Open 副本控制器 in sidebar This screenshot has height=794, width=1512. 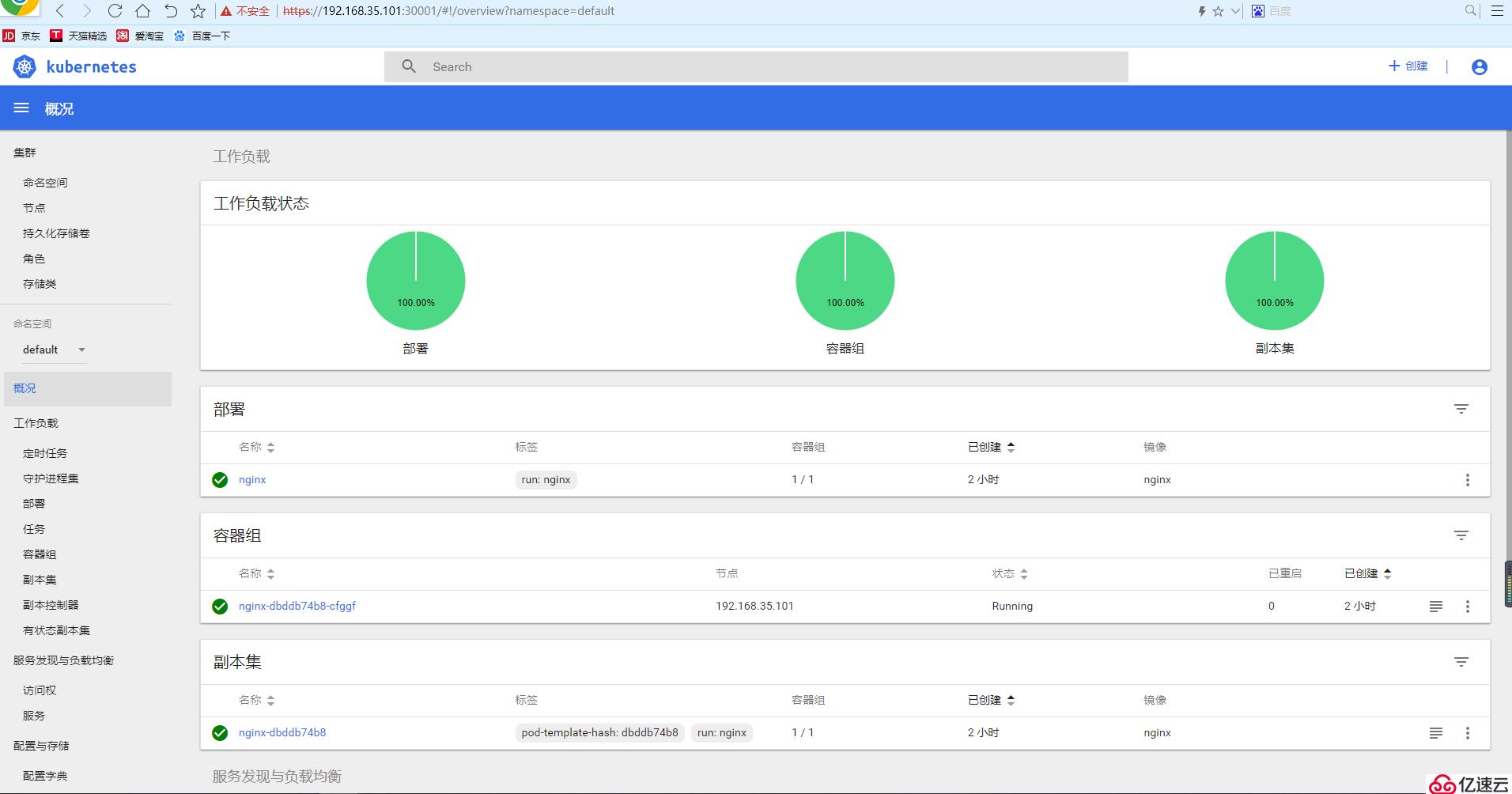tap(51, 605)
